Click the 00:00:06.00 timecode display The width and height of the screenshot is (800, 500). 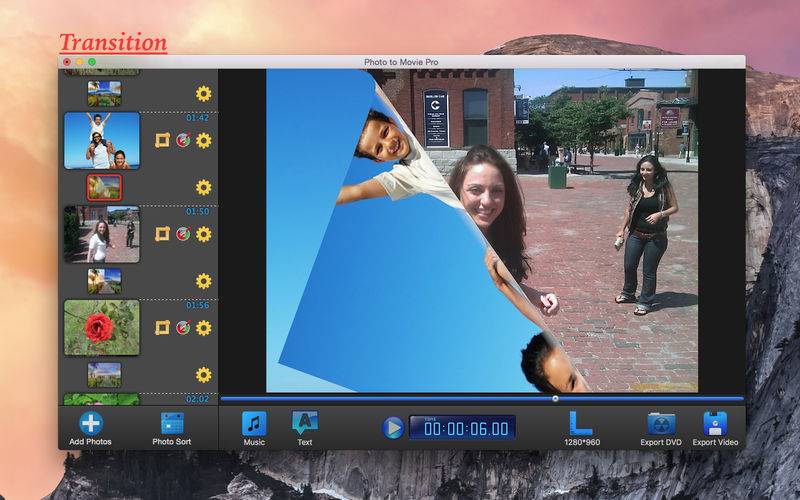click(x=462, y=428)
